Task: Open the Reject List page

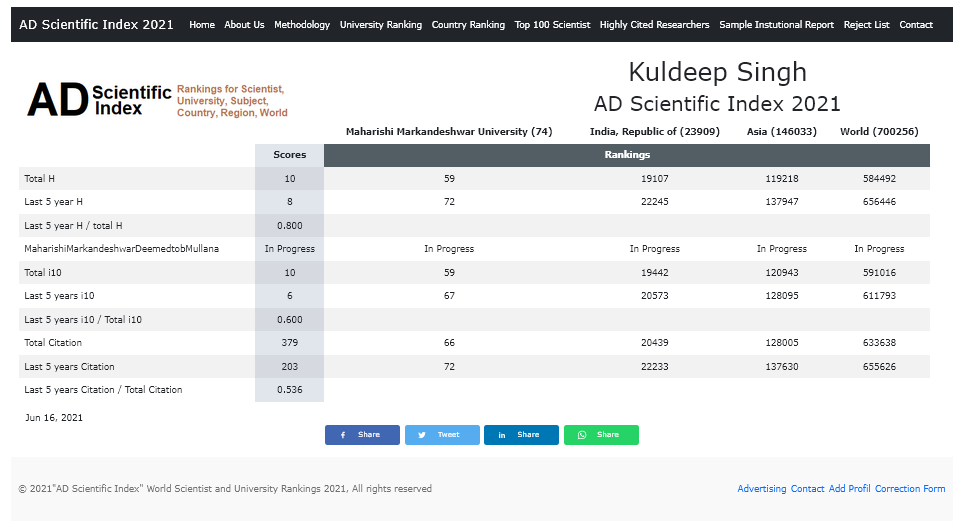Action: click(866, 25)
